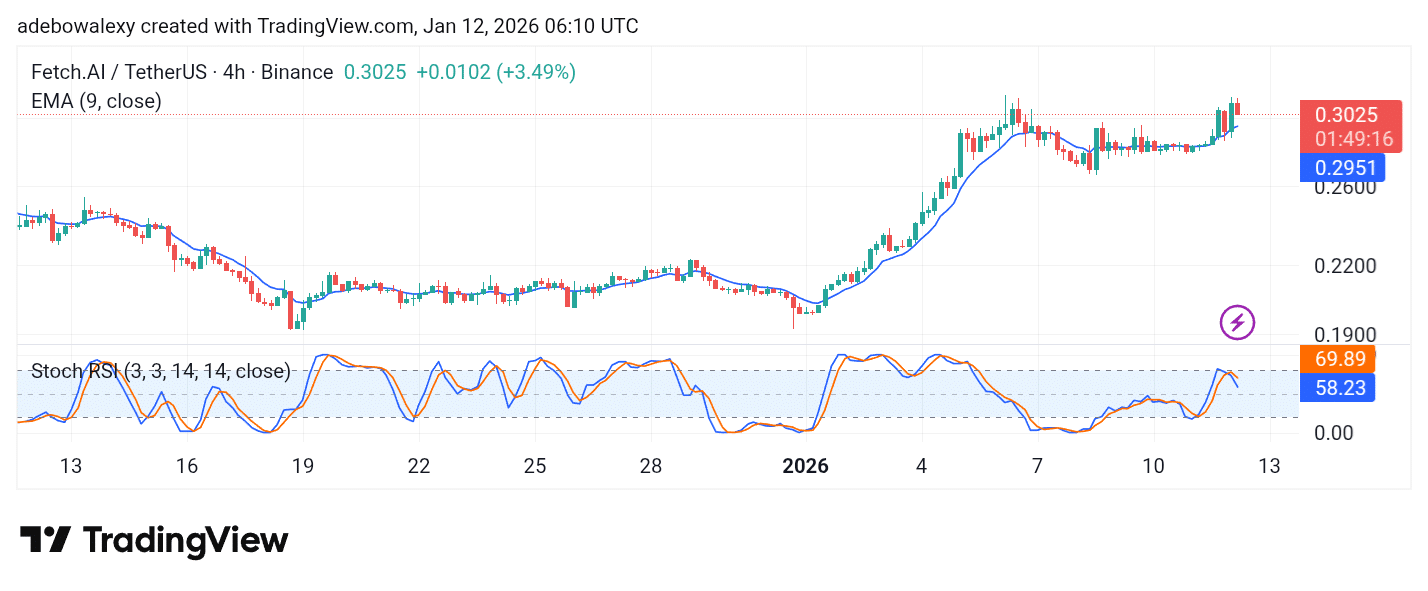Click the 19 date label on time axis
This screenshot has width=1428, height=591.
(x=302, y=466)
